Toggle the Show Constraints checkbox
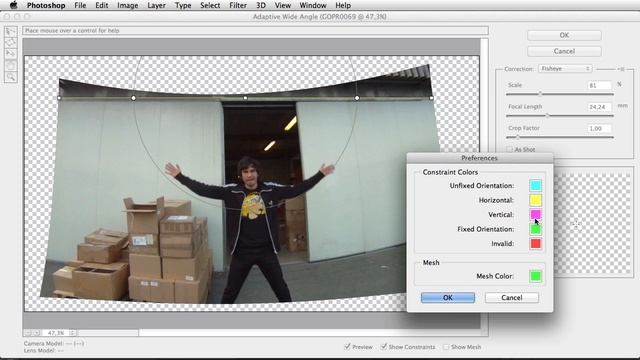 point(383,347)
